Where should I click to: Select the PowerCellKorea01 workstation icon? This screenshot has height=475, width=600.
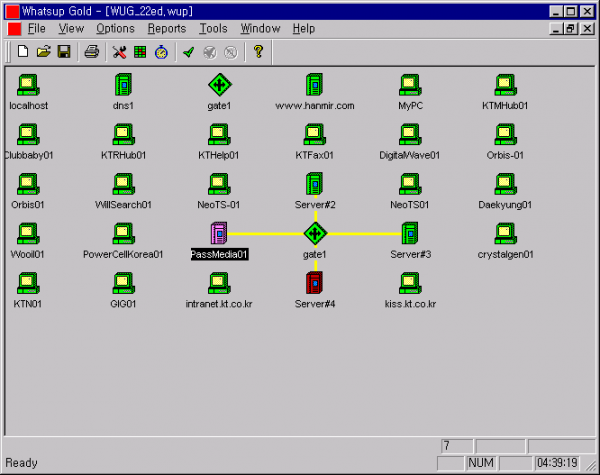124,233
